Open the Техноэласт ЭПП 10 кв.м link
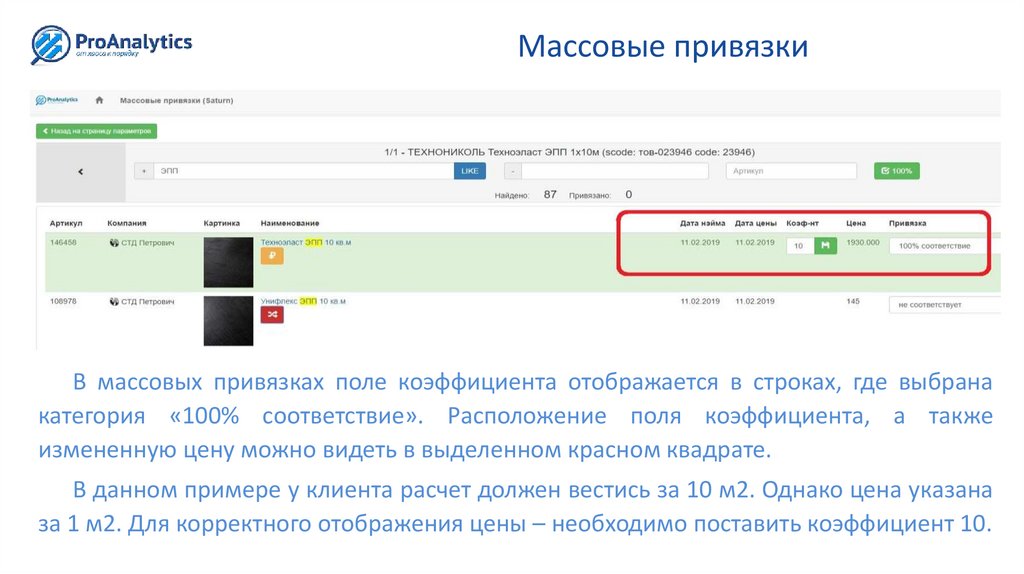Viewport: 1024px width, 574px height. click(x=306, y=242)
